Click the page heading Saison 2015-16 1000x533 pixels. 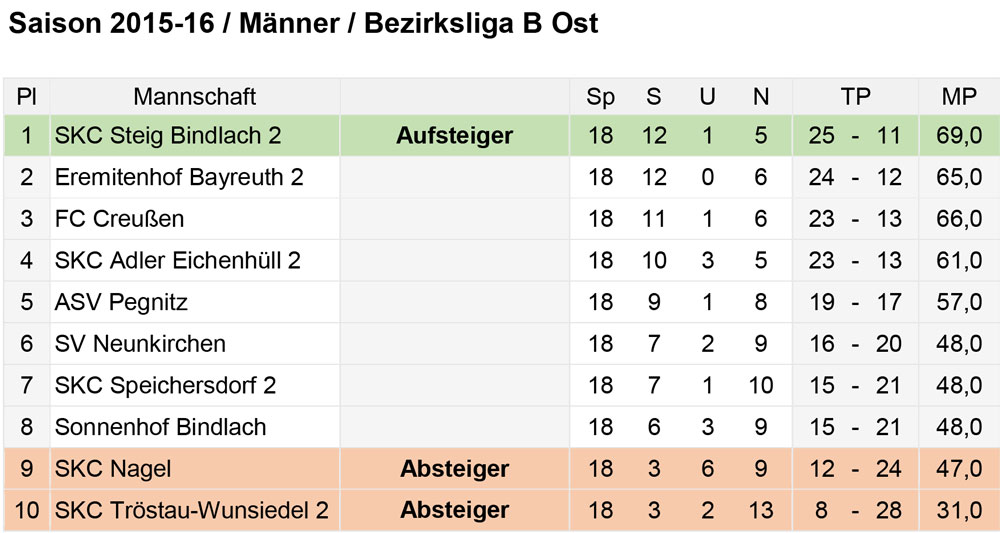coord(111,24)
